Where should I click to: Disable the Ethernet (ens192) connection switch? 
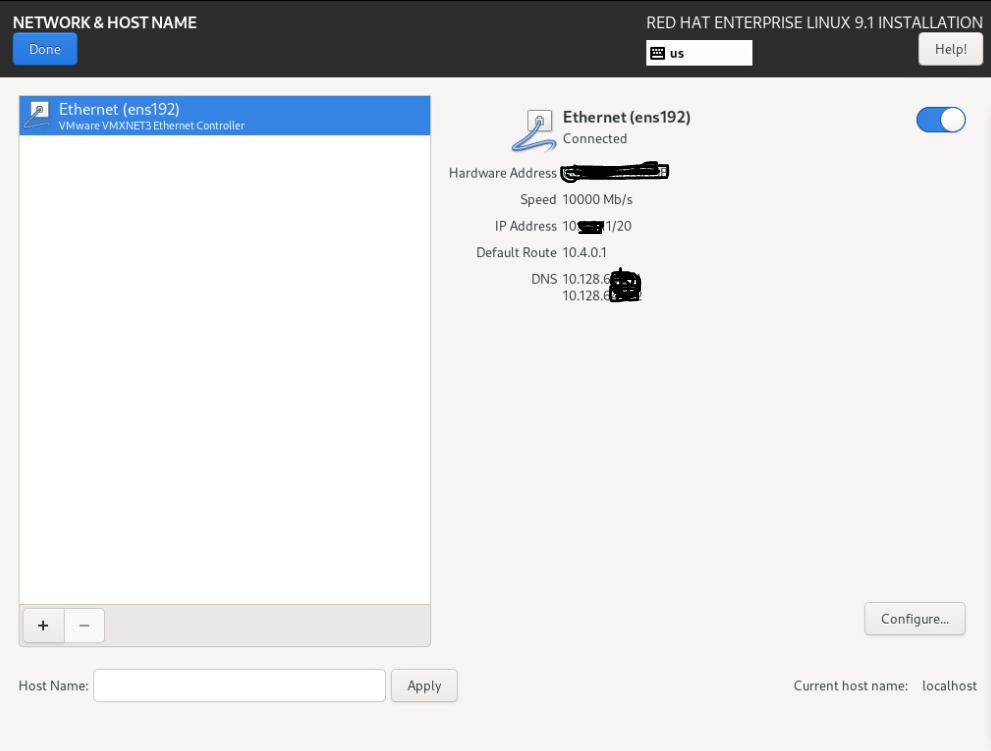(940, 120)
